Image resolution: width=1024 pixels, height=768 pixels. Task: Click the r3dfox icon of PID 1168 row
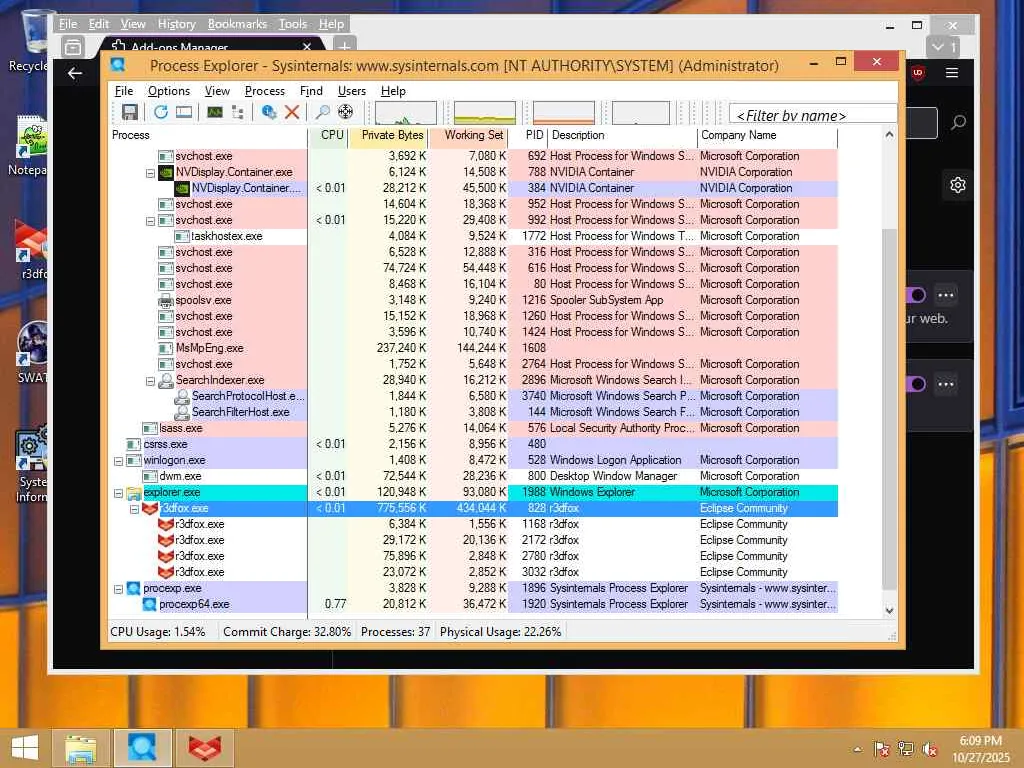166,524
